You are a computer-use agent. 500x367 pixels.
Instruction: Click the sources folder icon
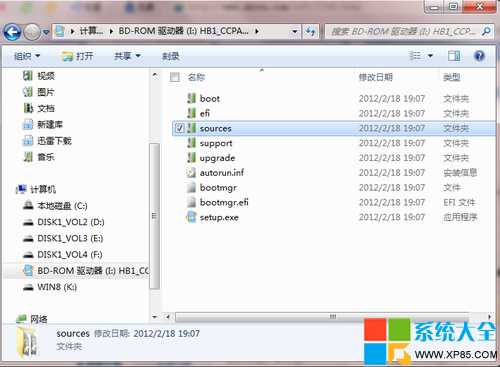click(x=191, y=128)
